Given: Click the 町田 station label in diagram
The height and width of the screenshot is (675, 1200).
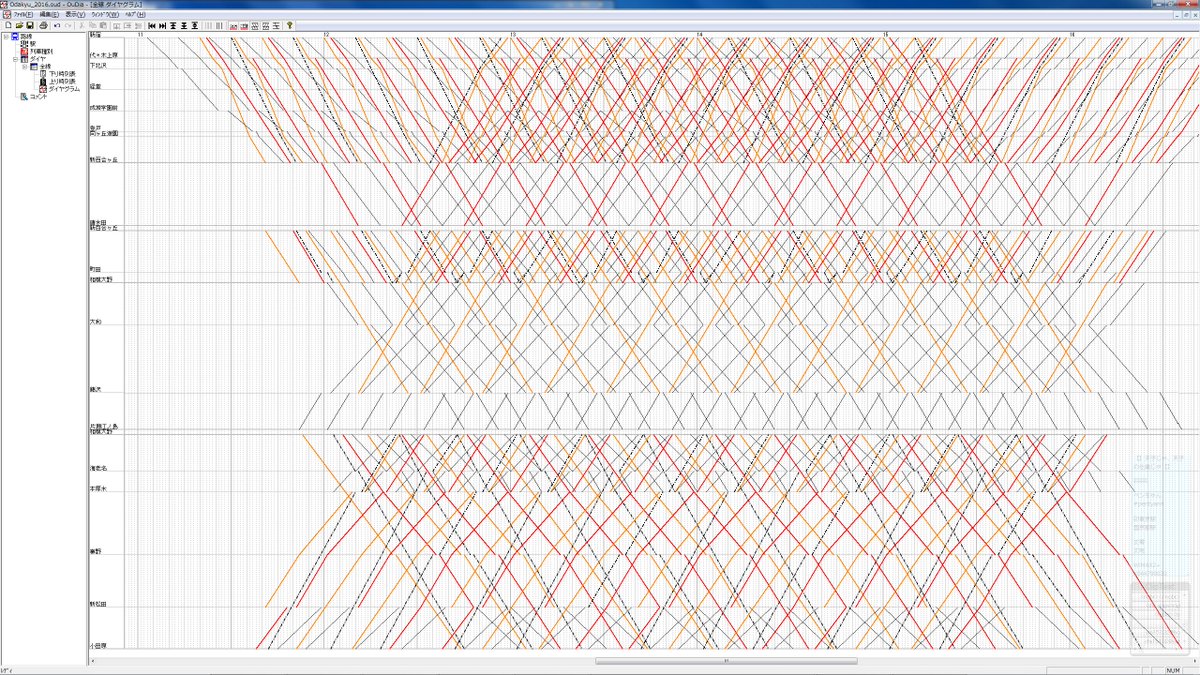Looking at the screenshot, I should [x=95, y=270].
